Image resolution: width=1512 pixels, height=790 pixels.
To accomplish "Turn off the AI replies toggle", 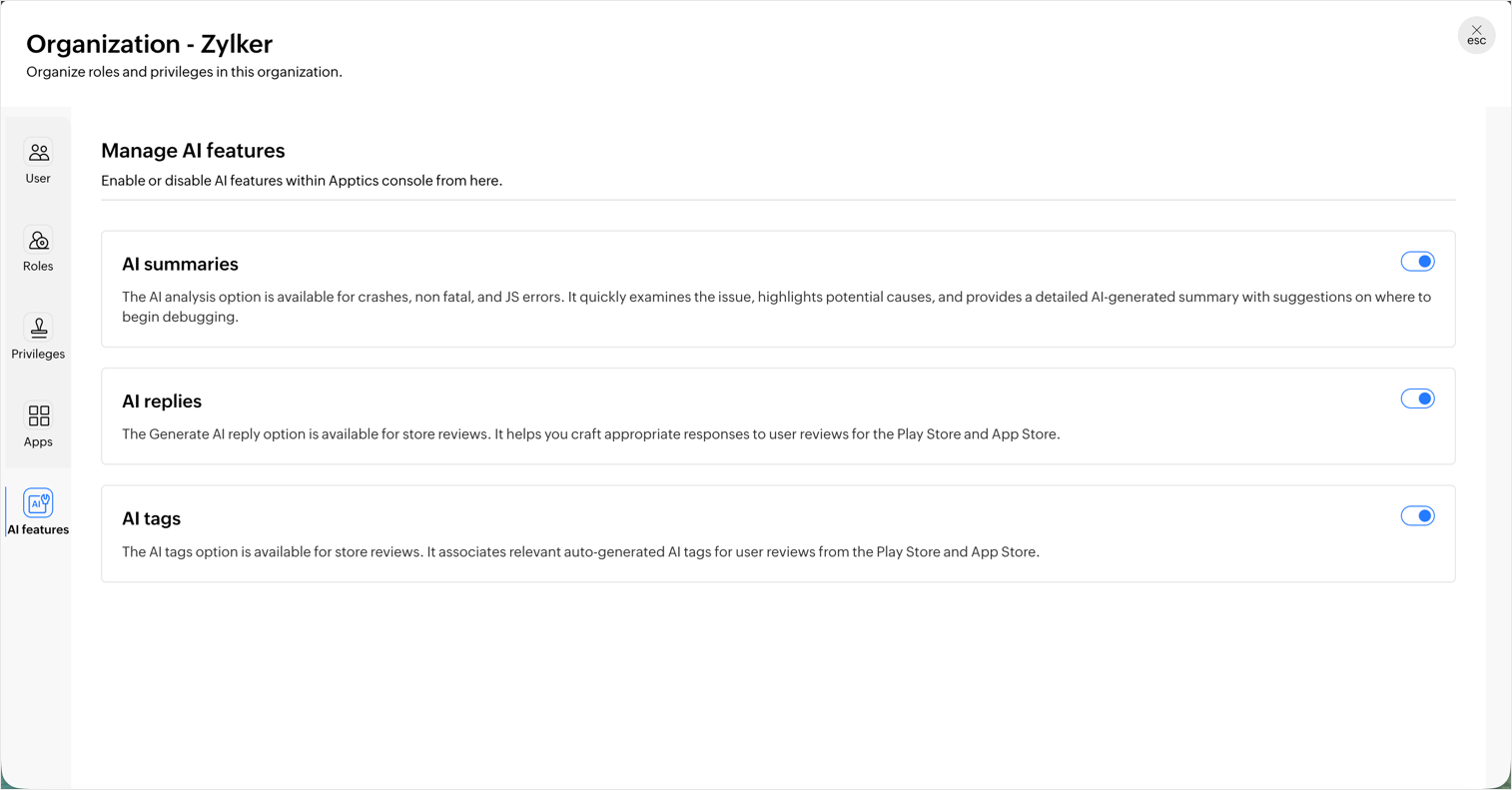I will click(1417, 398).
